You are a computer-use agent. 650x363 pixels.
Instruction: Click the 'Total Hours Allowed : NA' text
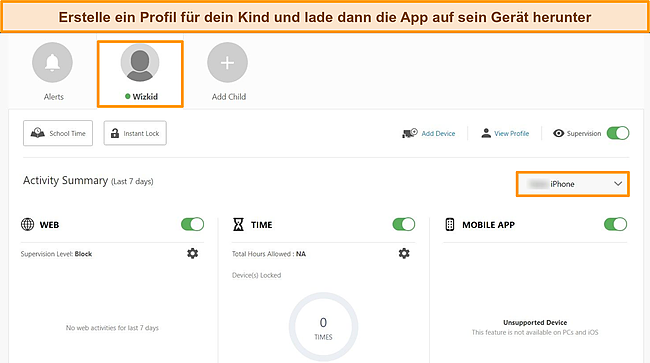(269, 254)
